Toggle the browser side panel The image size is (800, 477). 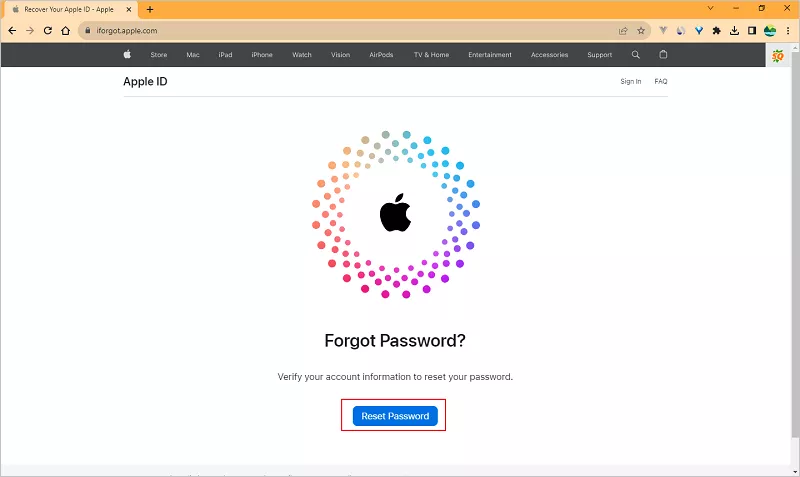tap(752, 31)
